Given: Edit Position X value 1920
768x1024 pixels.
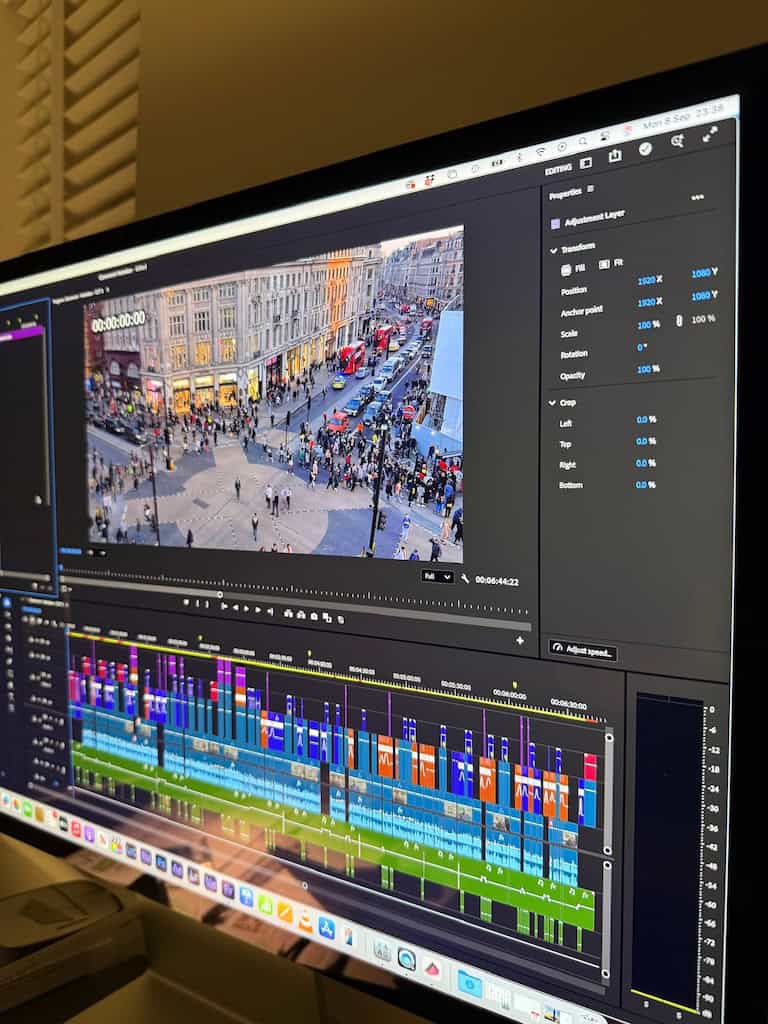Looking at the screenshot, I should click(649, 280).
